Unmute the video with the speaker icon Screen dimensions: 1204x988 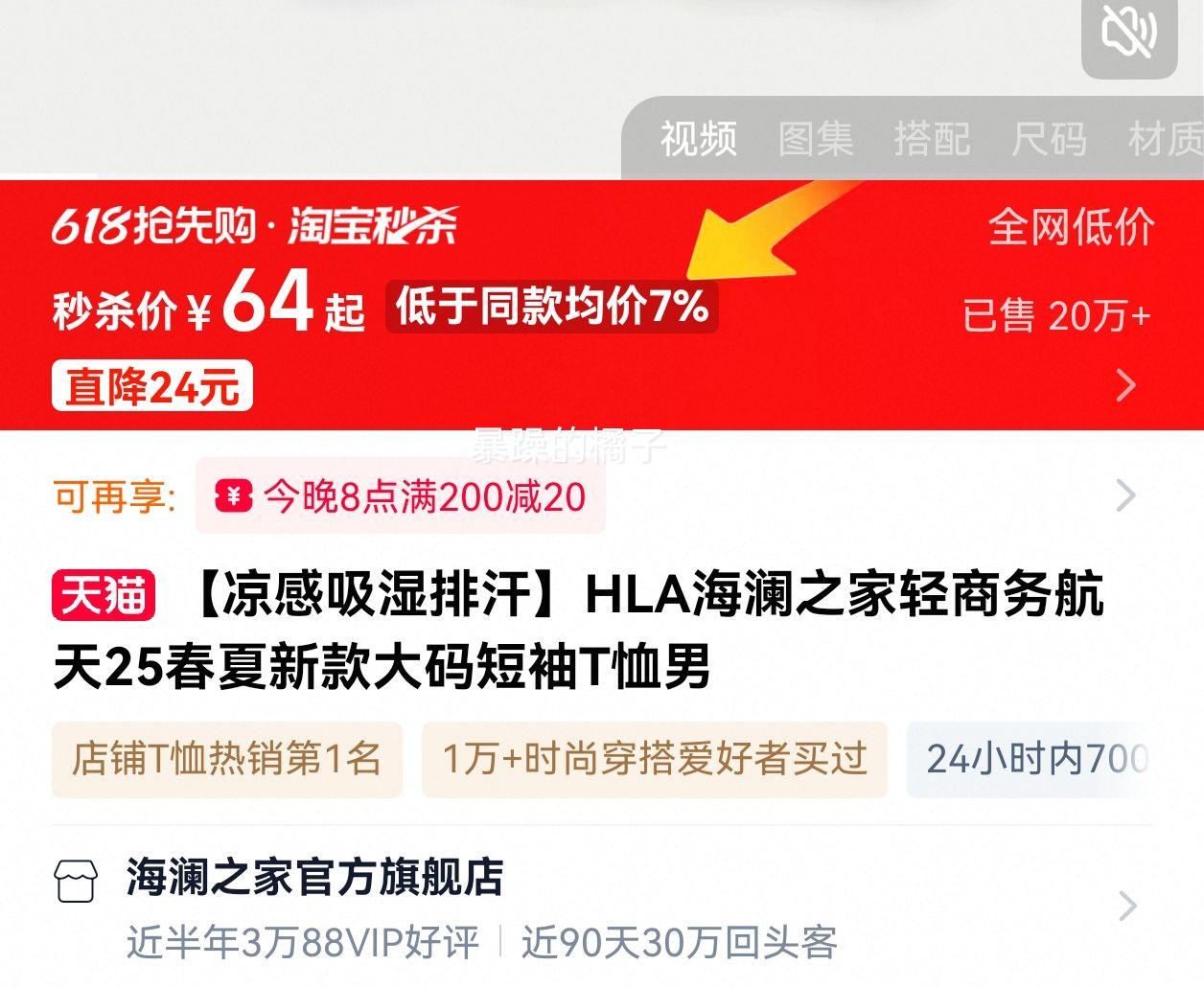click(1129, 34)
